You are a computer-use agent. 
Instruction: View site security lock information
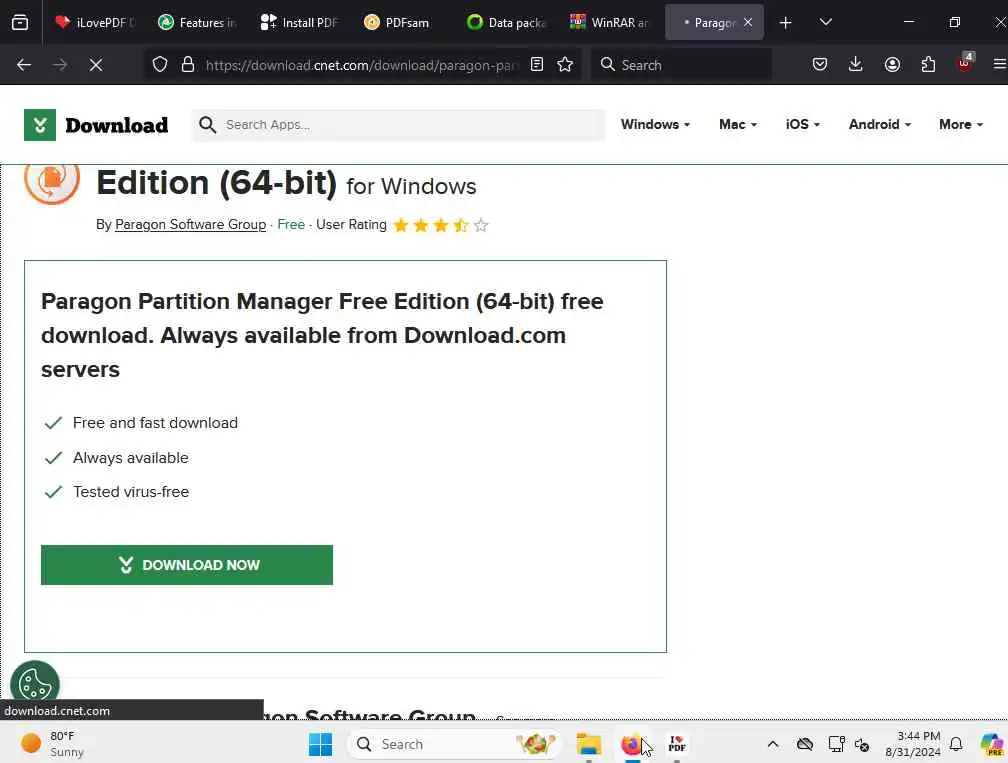point(188,64)
